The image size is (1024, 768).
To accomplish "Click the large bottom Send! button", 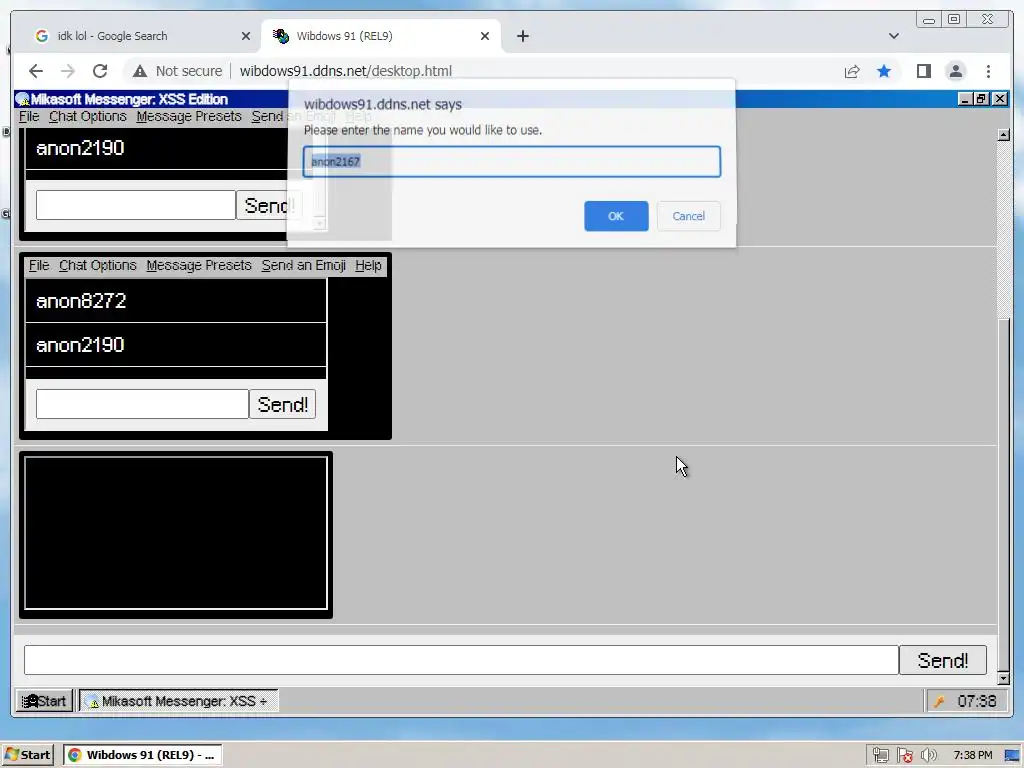I will 942,660.
